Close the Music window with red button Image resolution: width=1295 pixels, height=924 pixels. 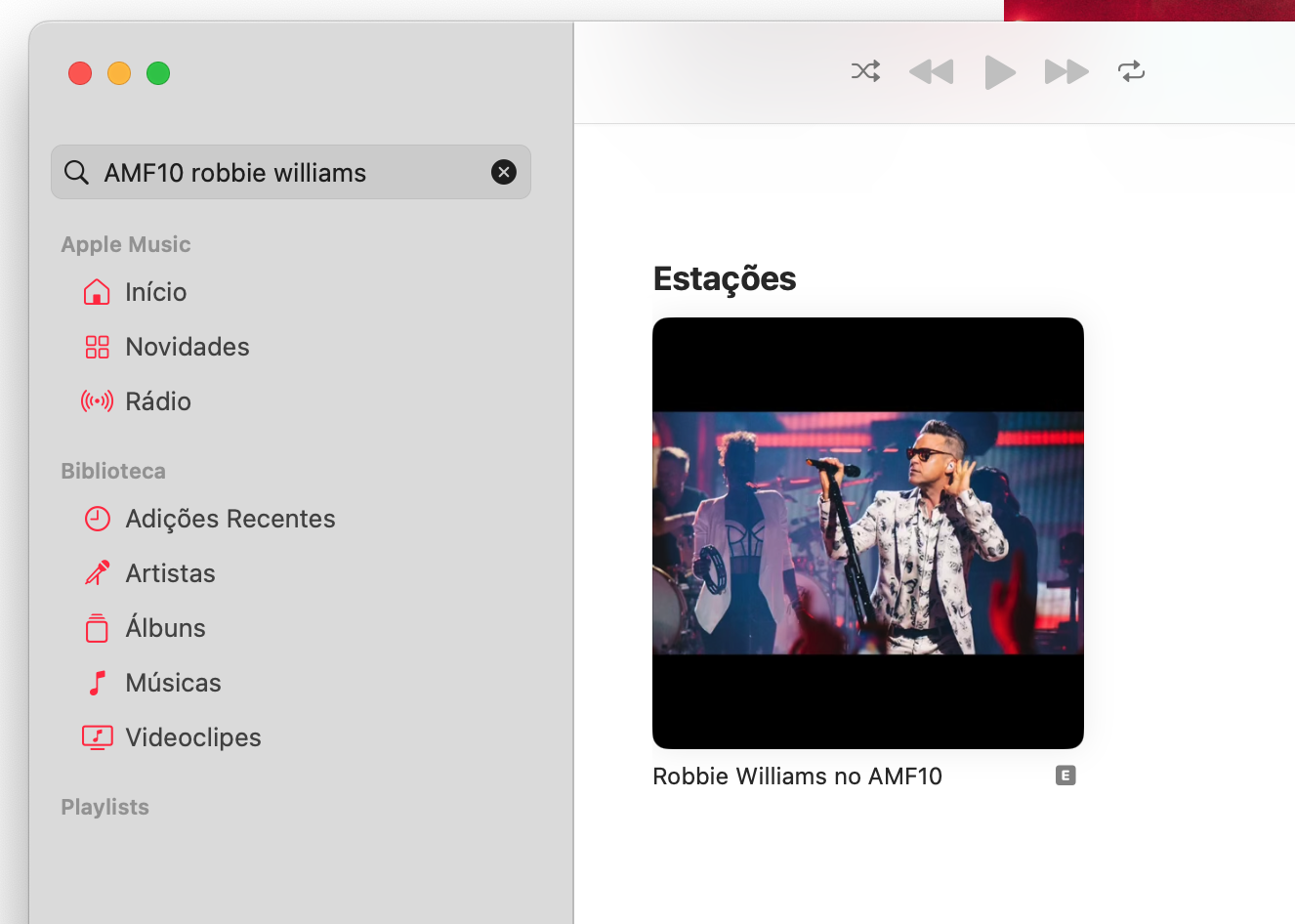(80, 73)
